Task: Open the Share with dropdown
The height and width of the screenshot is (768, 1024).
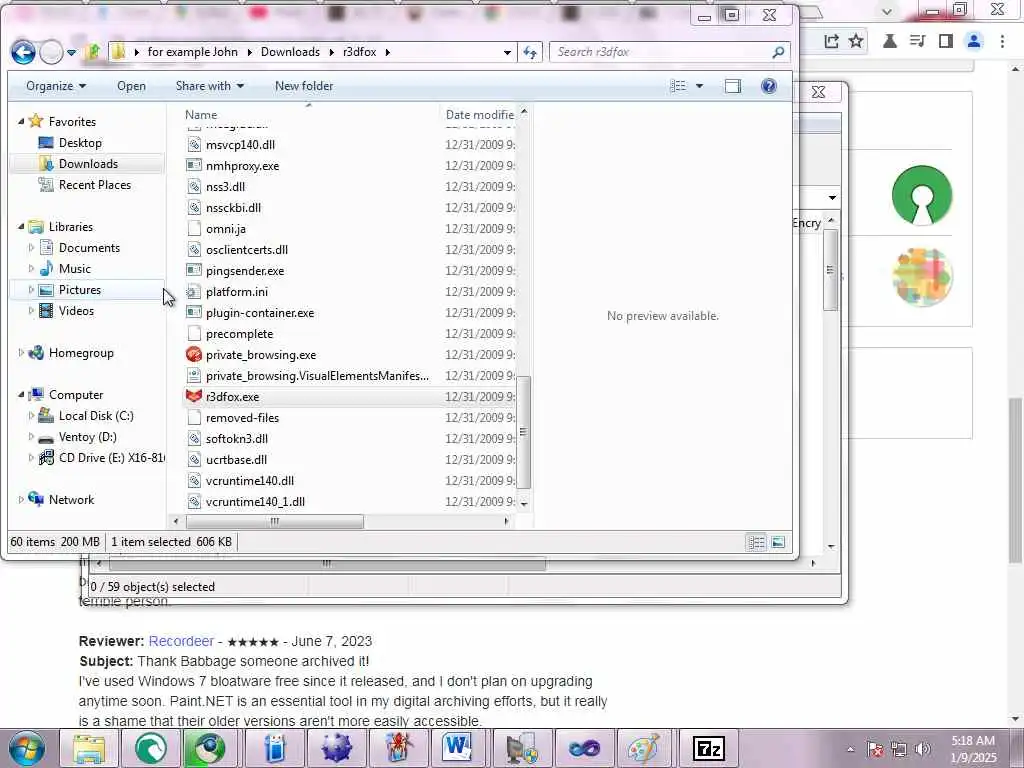Action: (x=210, y=86)
